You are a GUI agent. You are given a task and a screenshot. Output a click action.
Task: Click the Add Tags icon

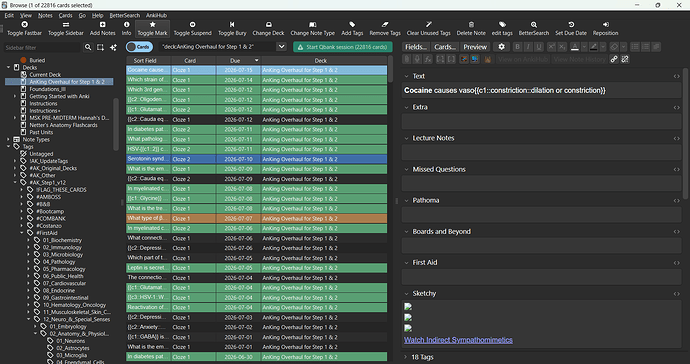(352, 25)
